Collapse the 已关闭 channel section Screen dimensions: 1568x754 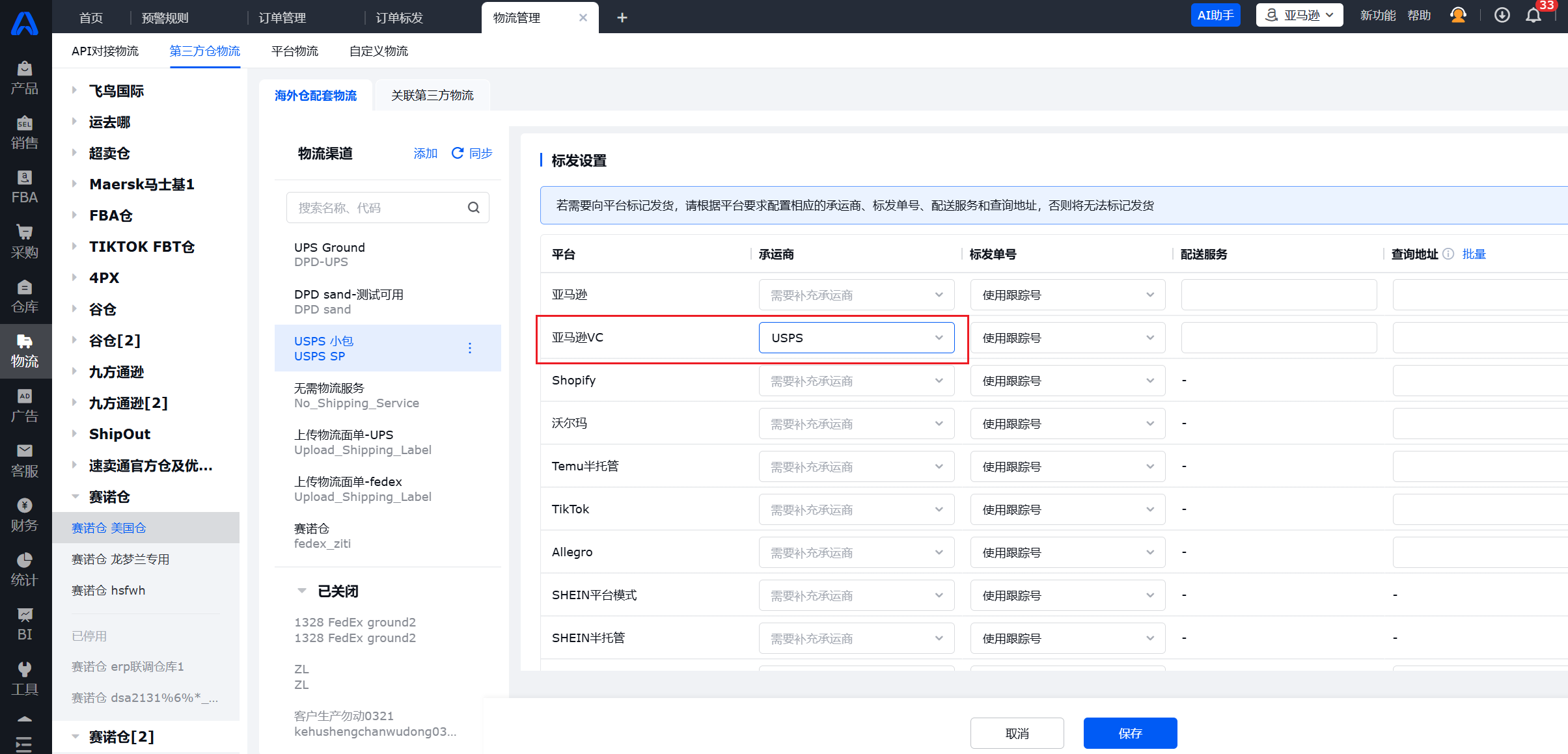coord(302,591)
